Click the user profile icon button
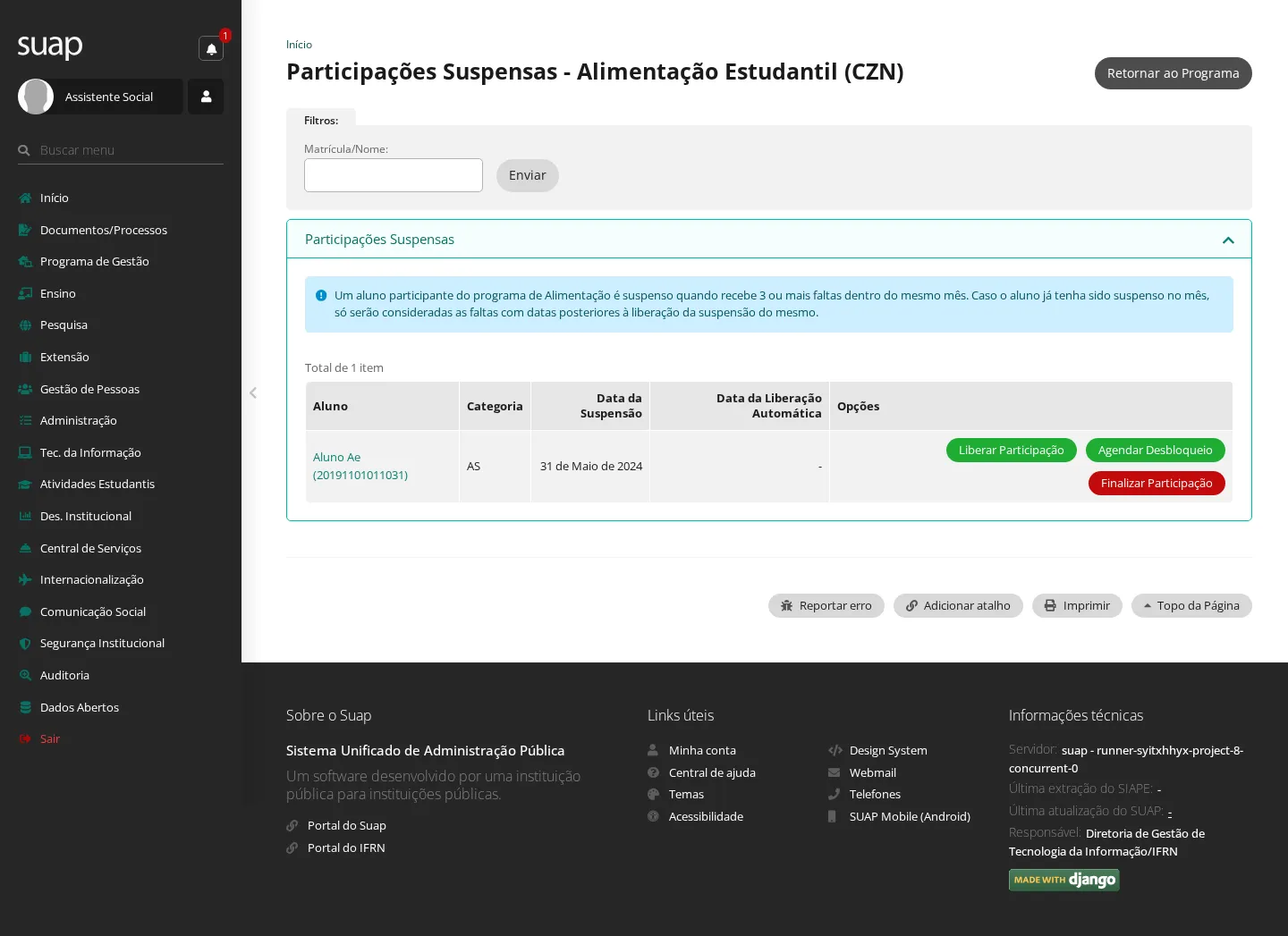 206,97
